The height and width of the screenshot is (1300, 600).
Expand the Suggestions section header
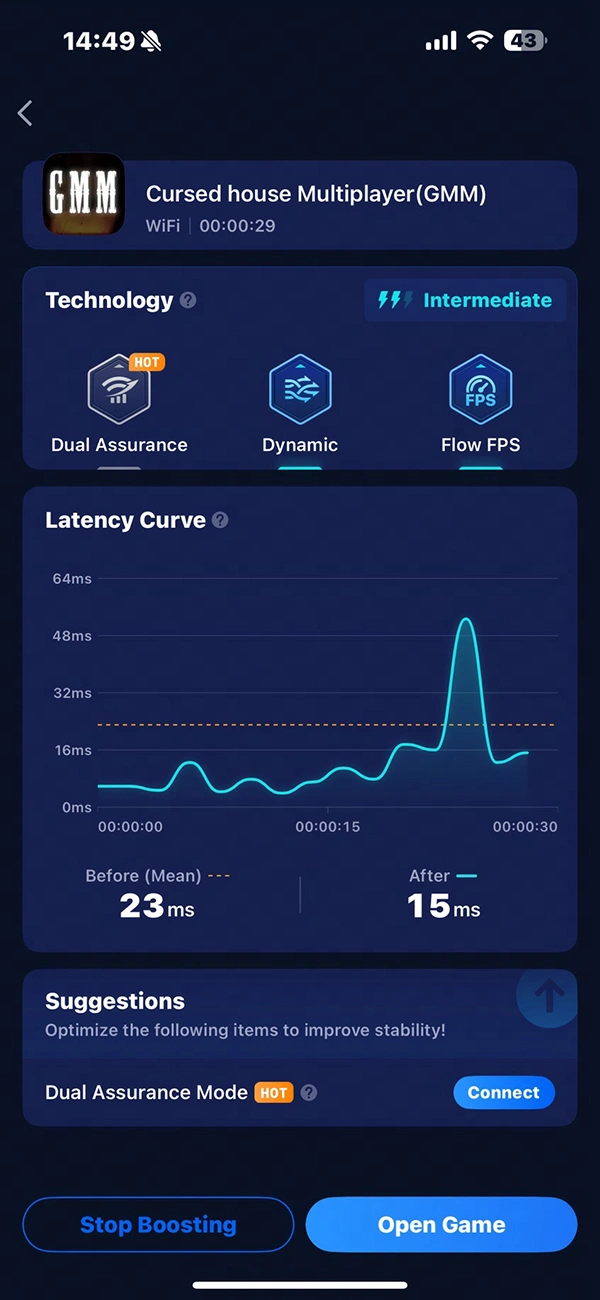coord(115,1001)
